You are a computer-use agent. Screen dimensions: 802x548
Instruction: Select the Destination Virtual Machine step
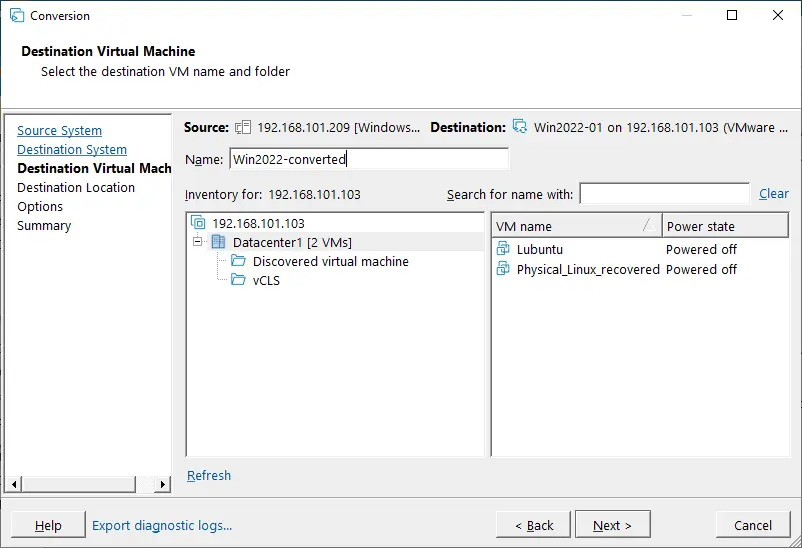(x=94, y=168)
